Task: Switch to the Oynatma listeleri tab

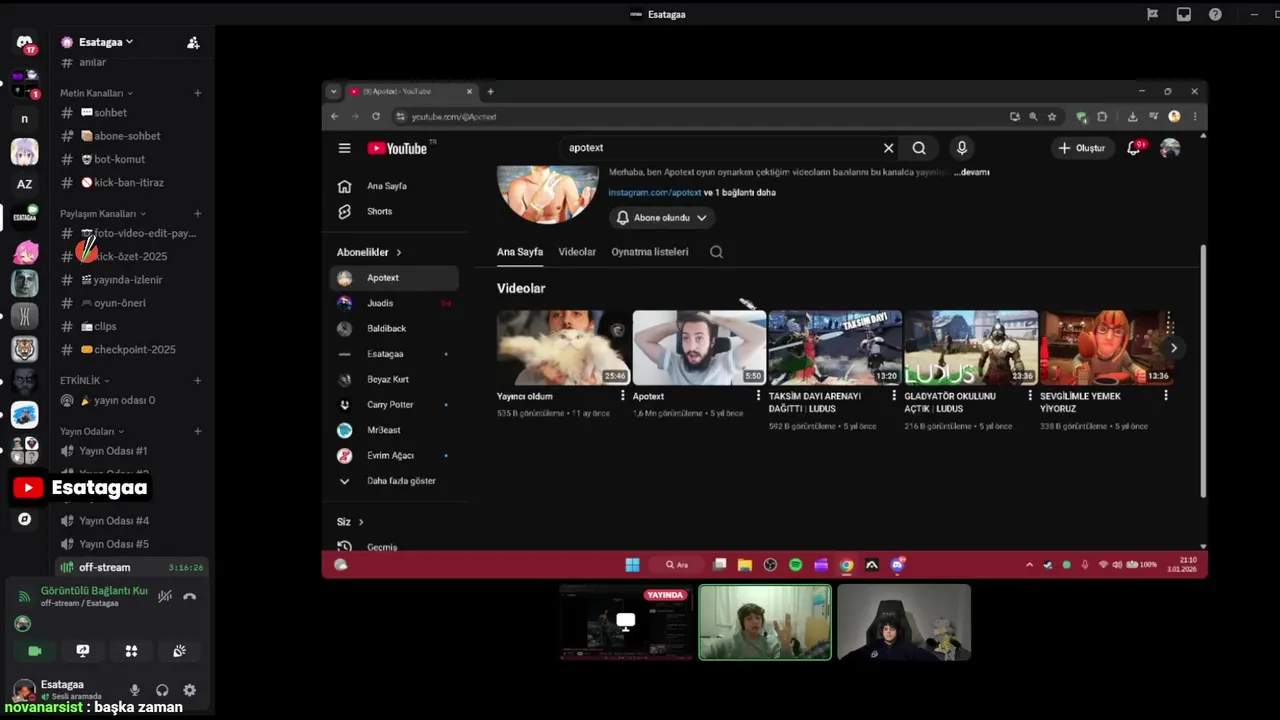Action: pos(650,252)
